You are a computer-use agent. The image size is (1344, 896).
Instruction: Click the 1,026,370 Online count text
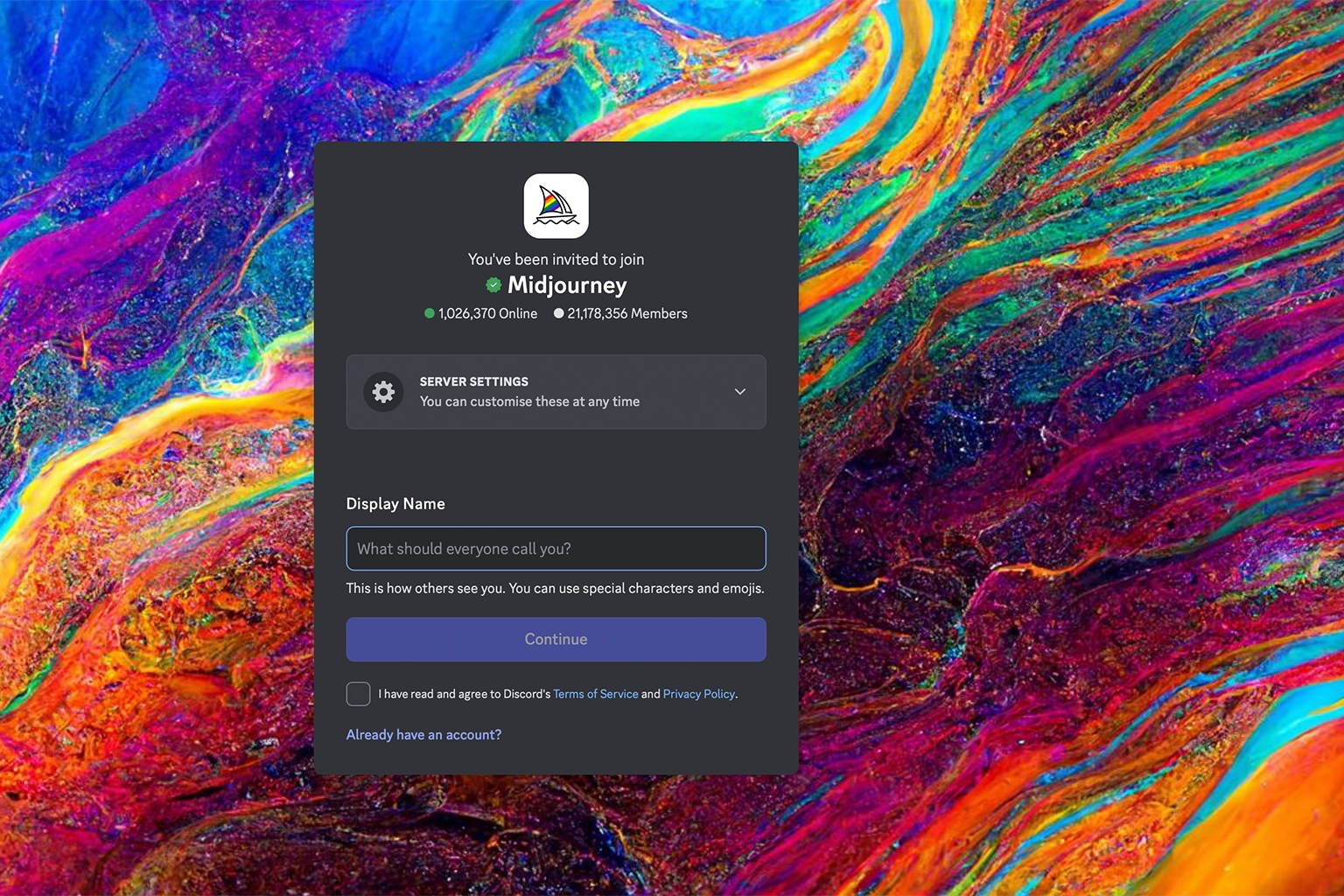487,313
